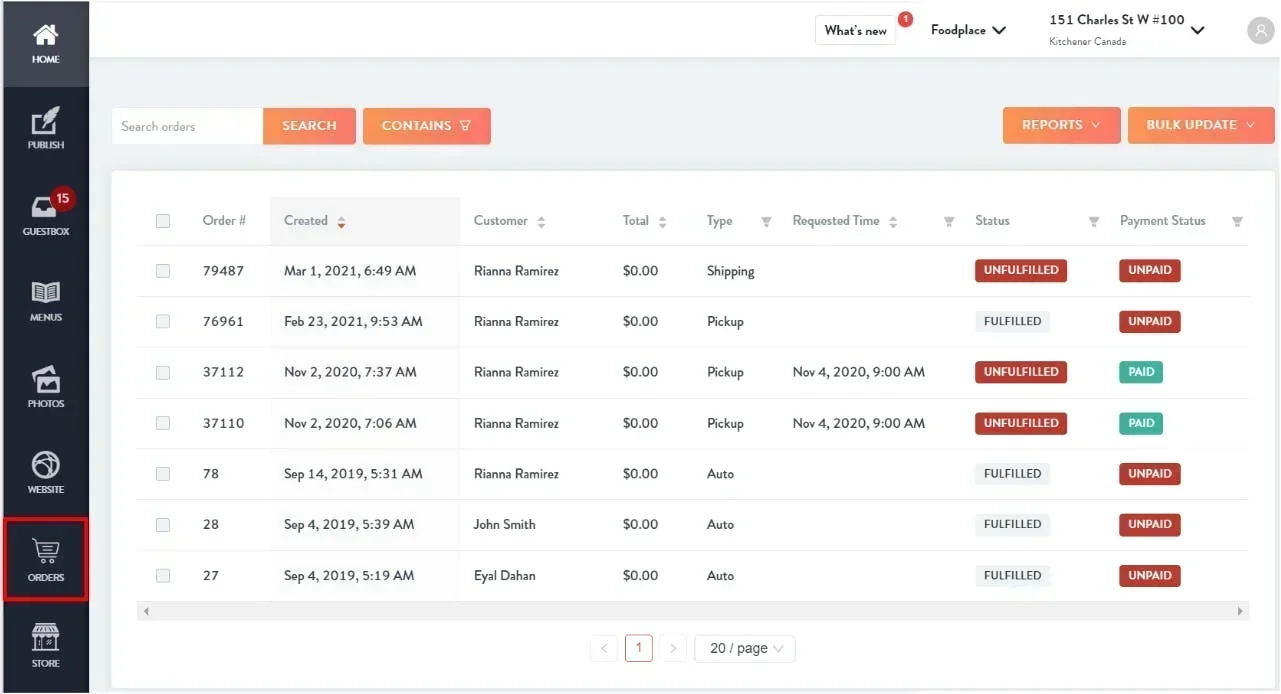This screenshot has height=694, width=1281.
Task: Sort orders by Total column arrows
Action: point(662,222)
